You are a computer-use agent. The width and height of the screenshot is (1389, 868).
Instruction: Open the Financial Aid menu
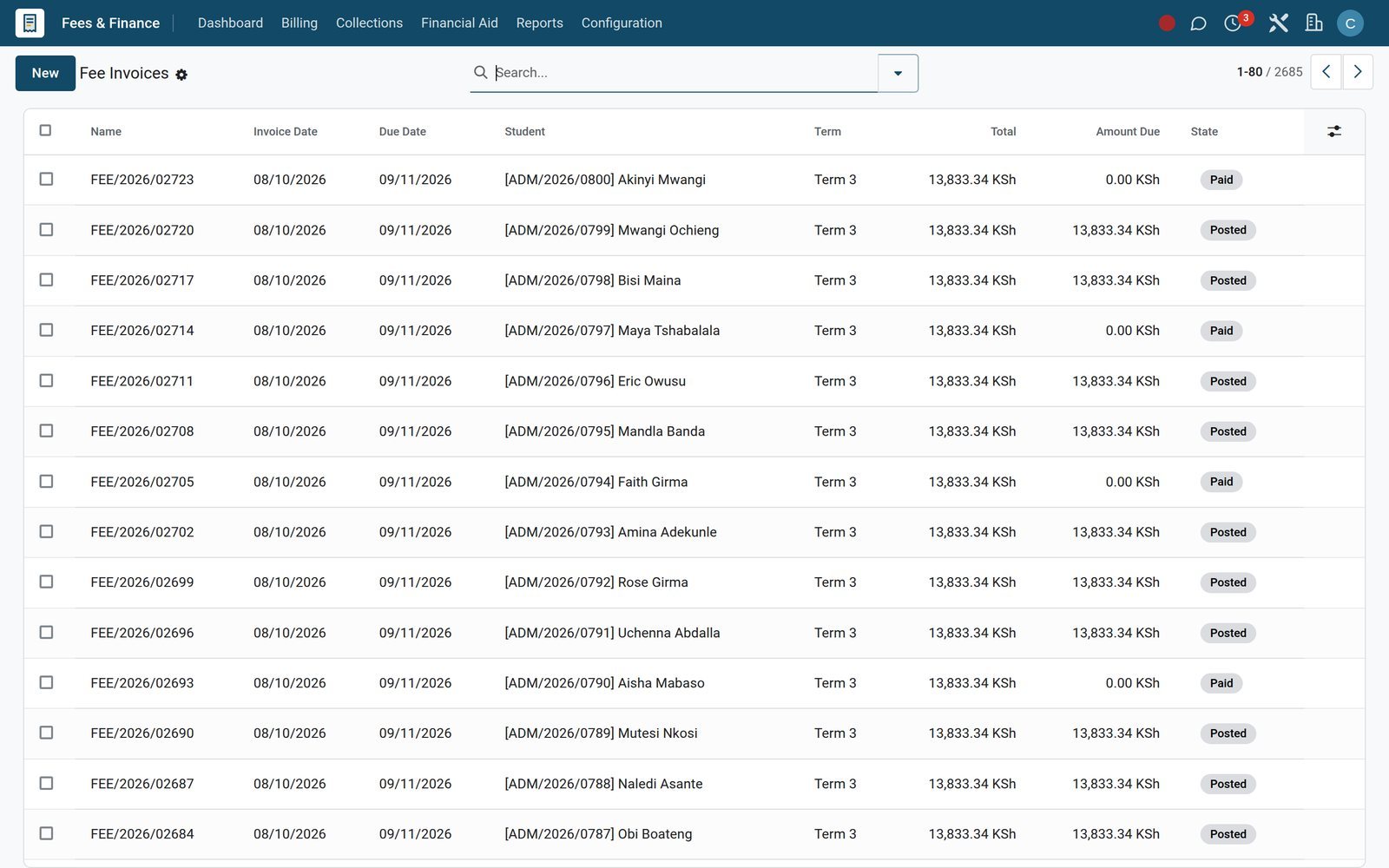pos(459,23)
